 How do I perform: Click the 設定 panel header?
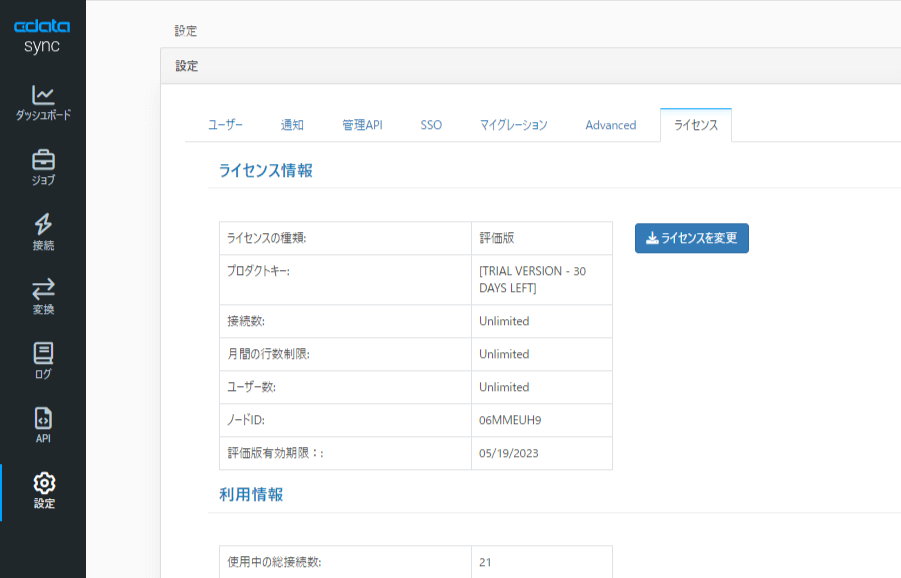[530, 66]
